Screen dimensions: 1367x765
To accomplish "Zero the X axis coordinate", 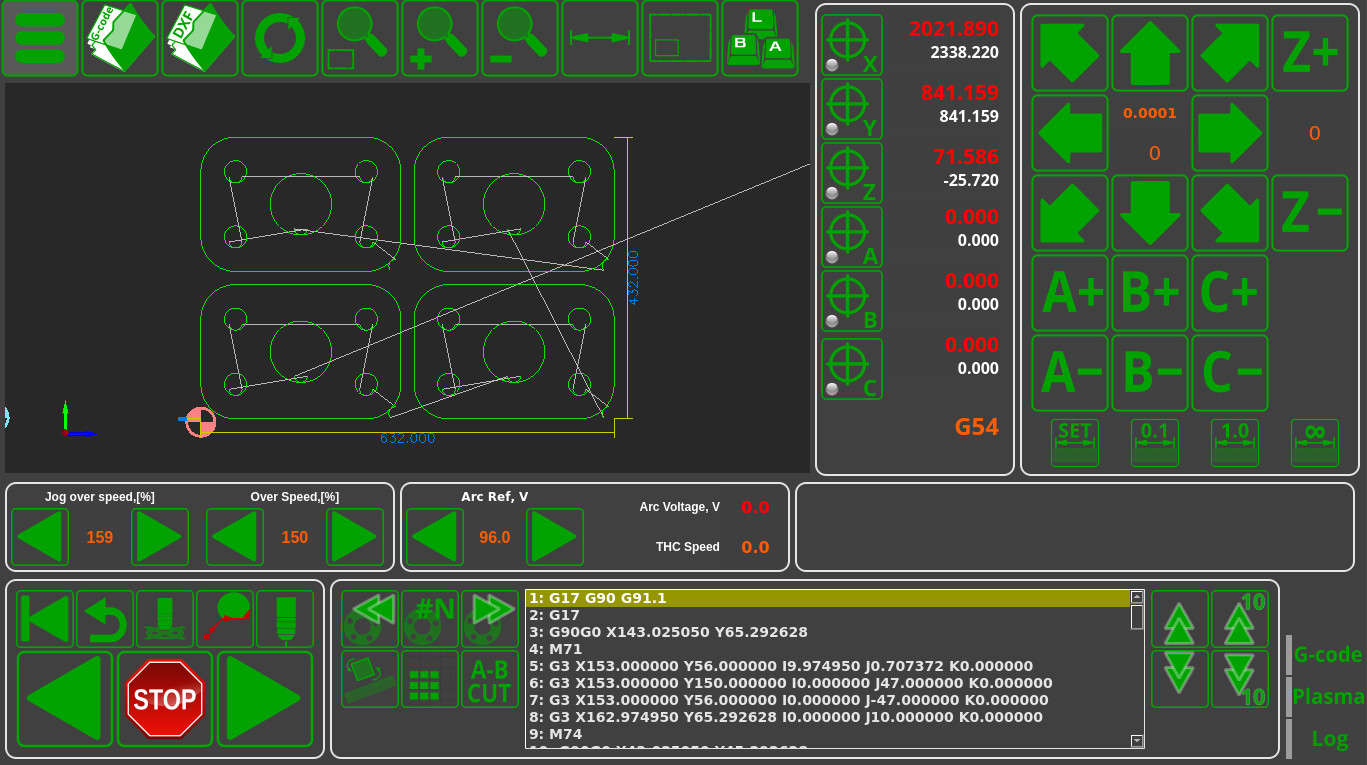I will click(852, 45).
